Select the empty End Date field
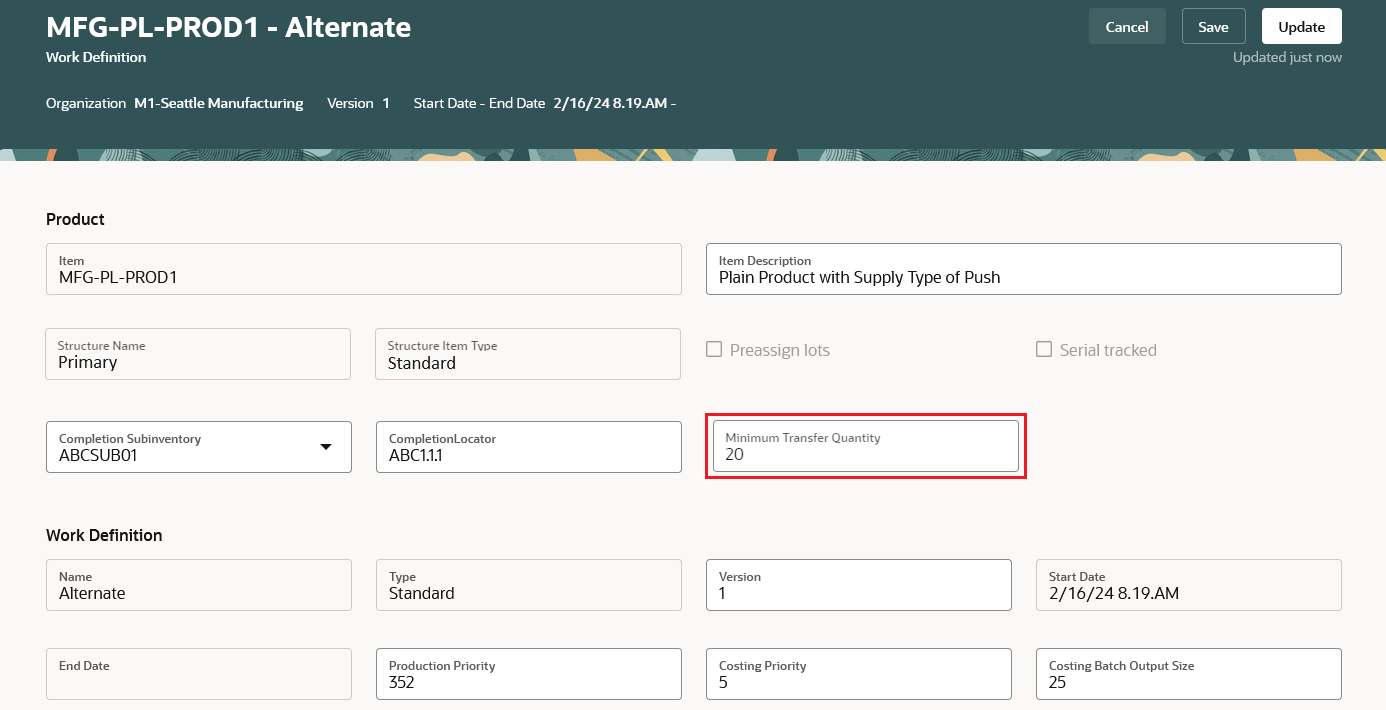Screen dimensions: 1386x710 tap(198, 674)
